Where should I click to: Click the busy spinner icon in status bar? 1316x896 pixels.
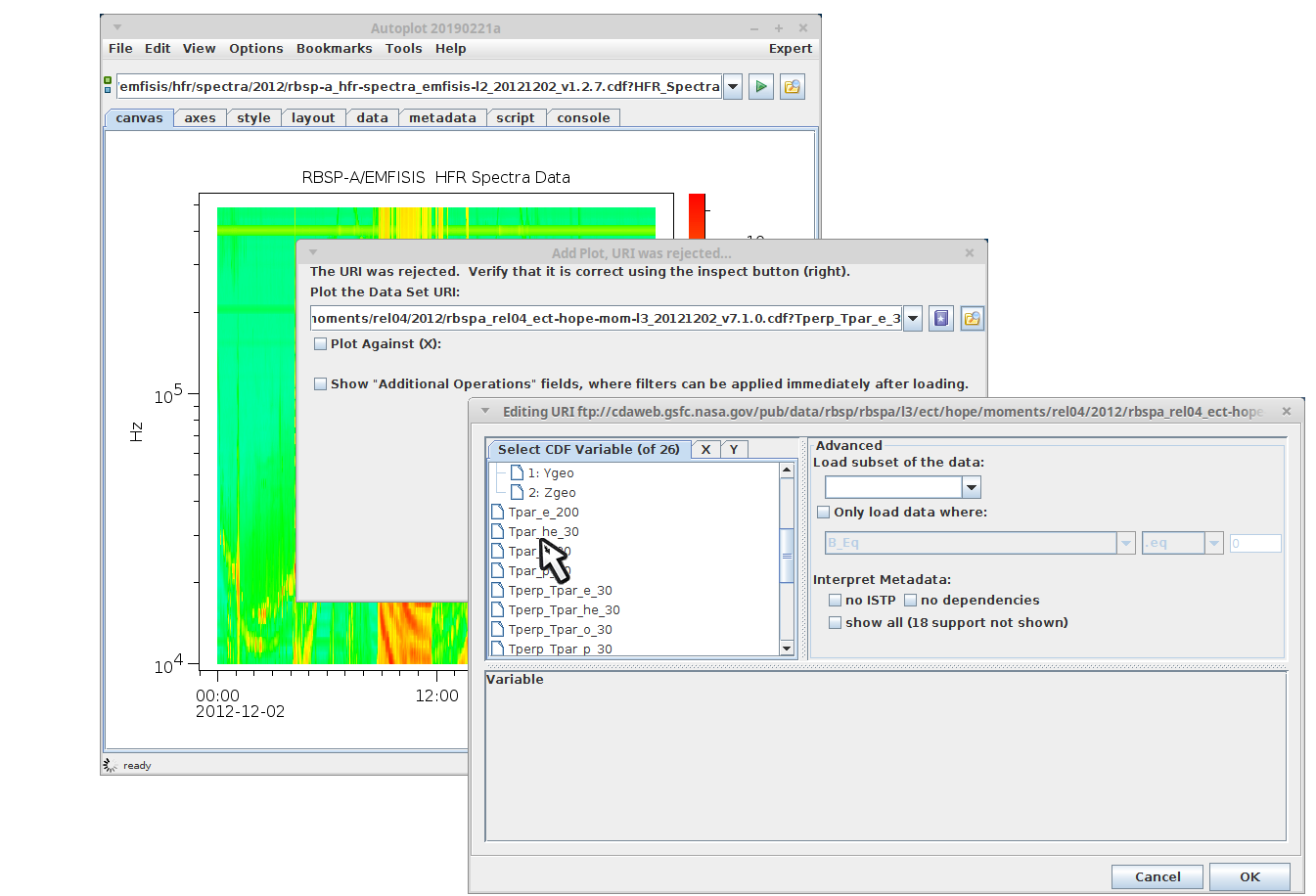click(111, 765)
